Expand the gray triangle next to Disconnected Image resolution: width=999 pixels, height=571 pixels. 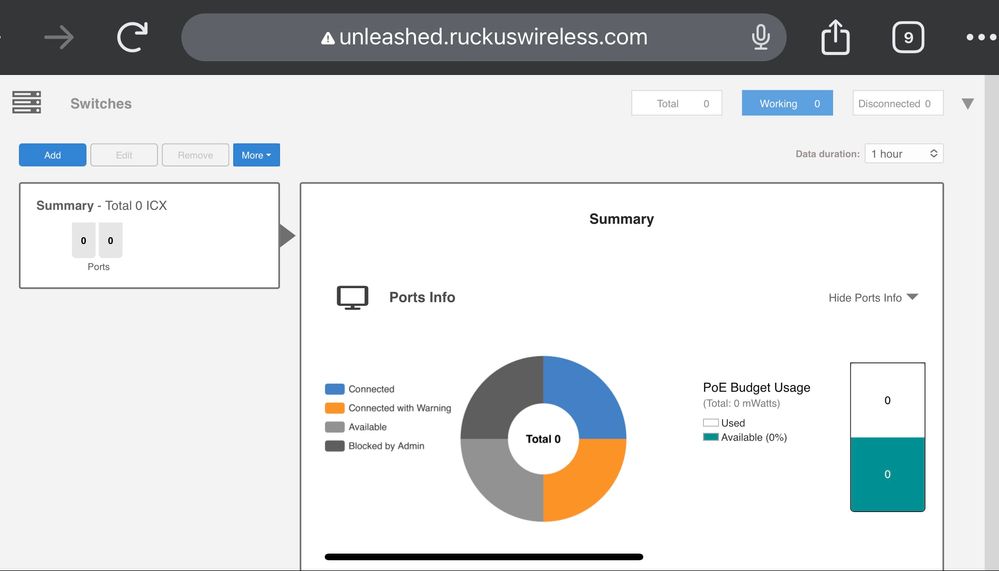click(x=967, y=104)
